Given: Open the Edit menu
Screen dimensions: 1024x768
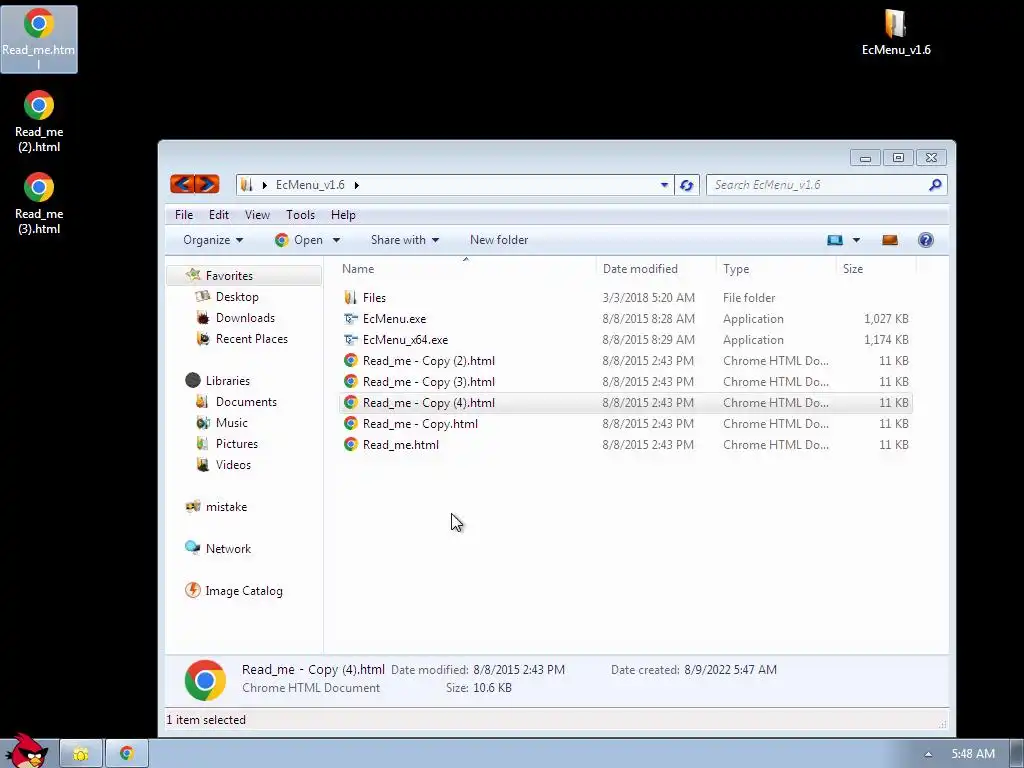Looking at the screenshot, I should coord(219,215).
